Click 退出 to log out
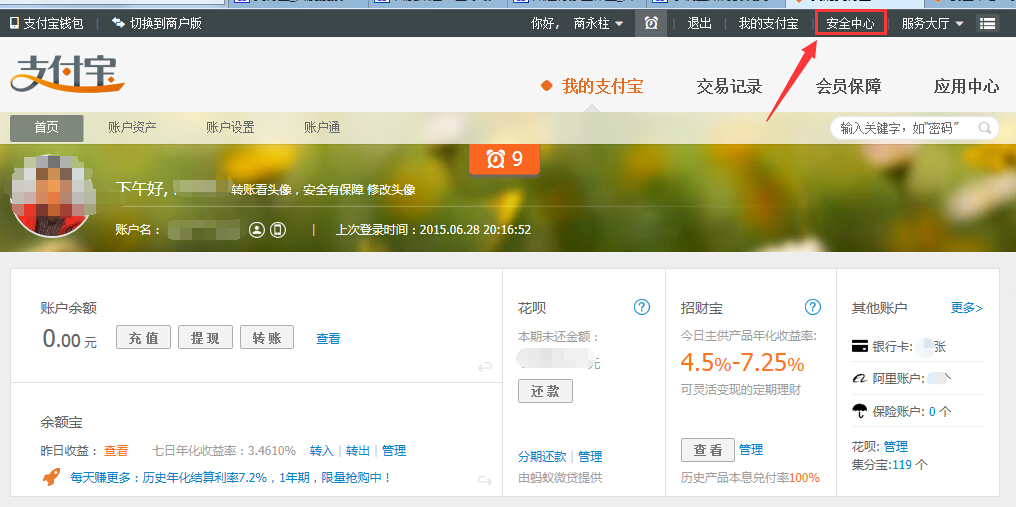The image size is (1016, 507). pos(699,23)
